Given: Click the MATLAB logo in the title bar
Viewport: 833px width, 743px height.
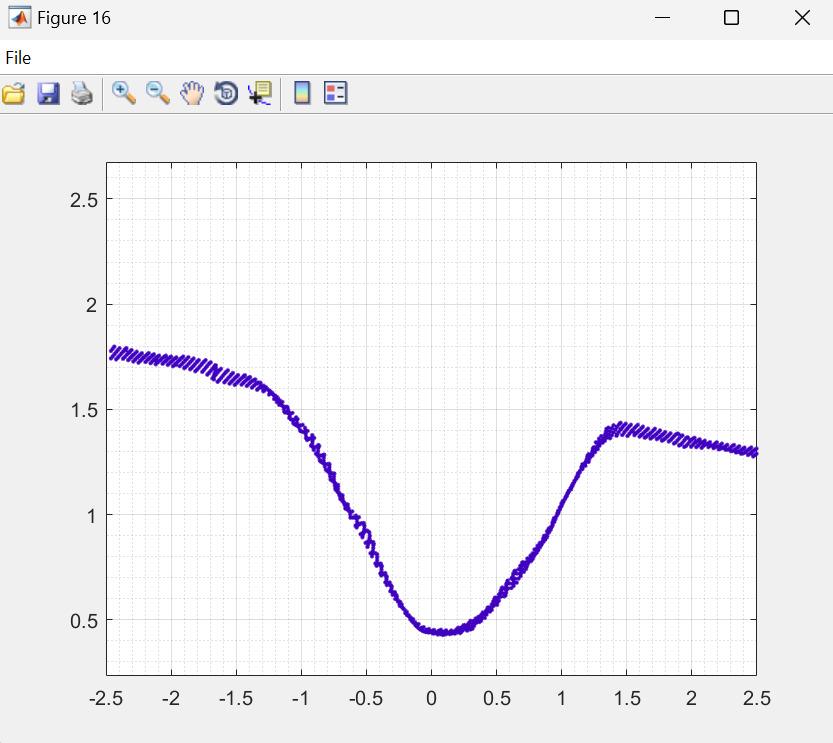Looking at the screenshot, I should coord(20,18).
